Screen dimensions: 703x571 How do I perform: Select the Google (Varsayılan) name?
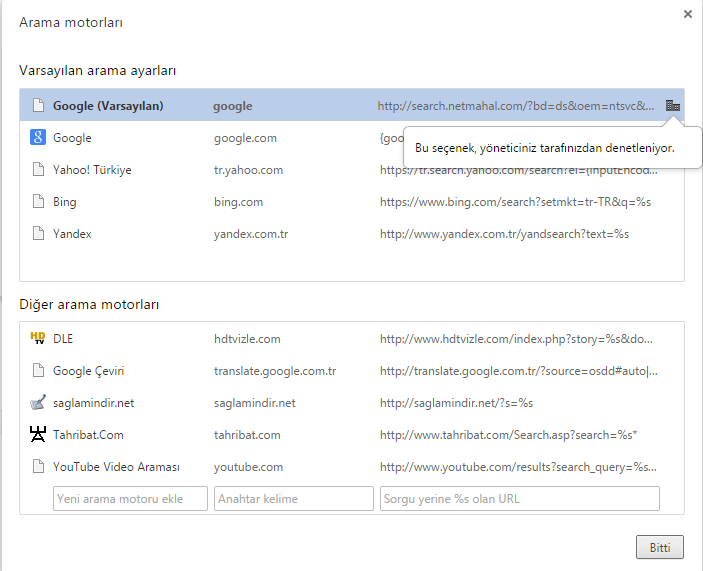coord(108,106)
